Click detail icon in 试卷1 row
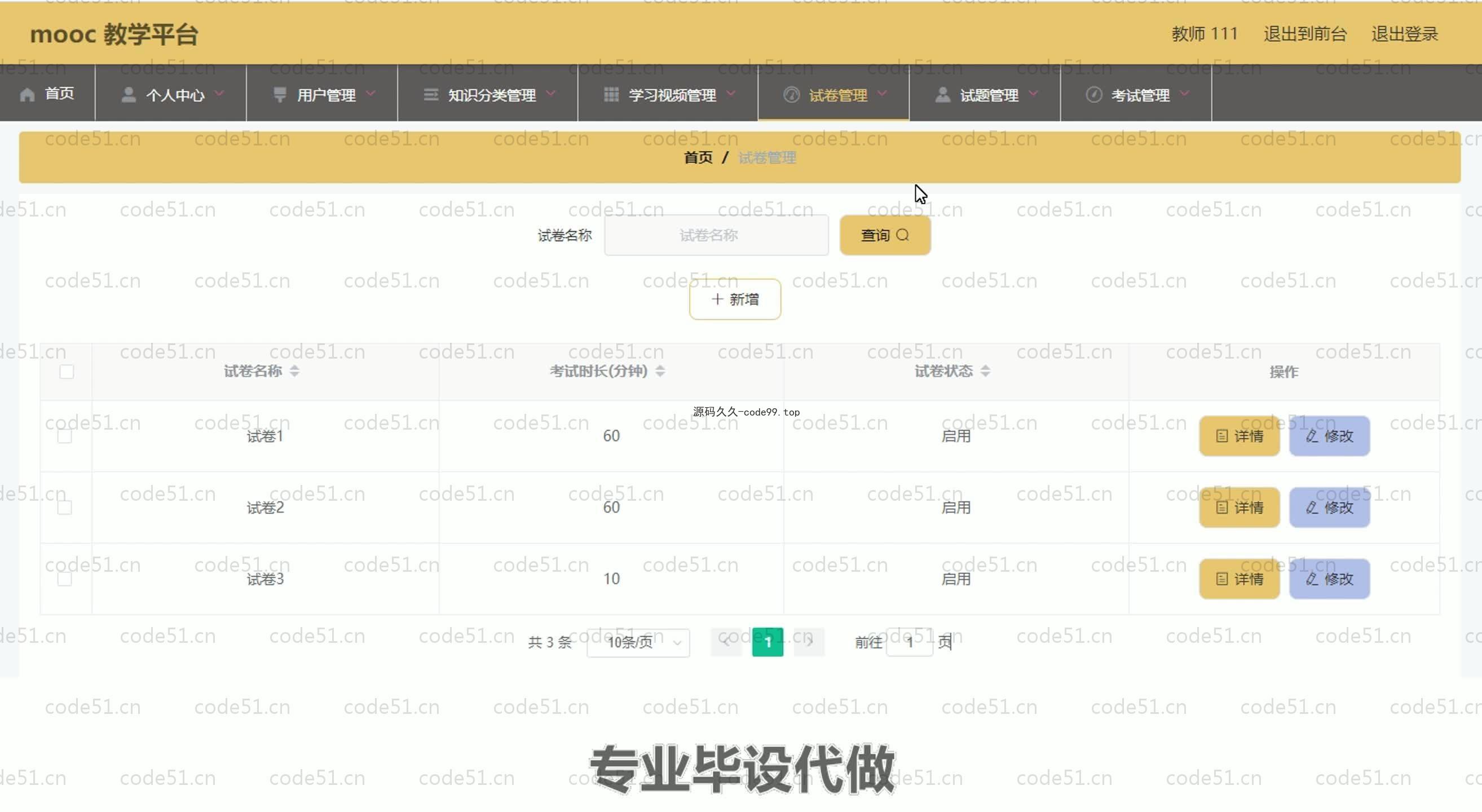The width and height of the screenshot is (1482, 812). (x=1222, y=436)
